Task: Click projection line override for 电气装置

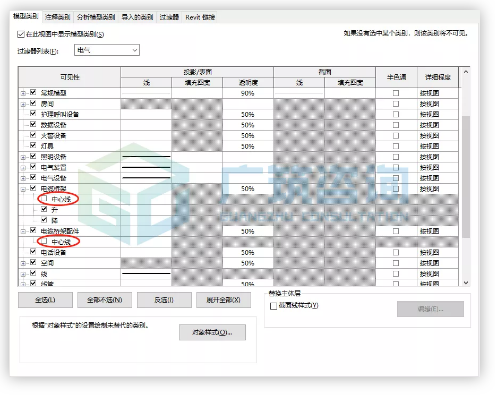Action: (x=146, y=167)
